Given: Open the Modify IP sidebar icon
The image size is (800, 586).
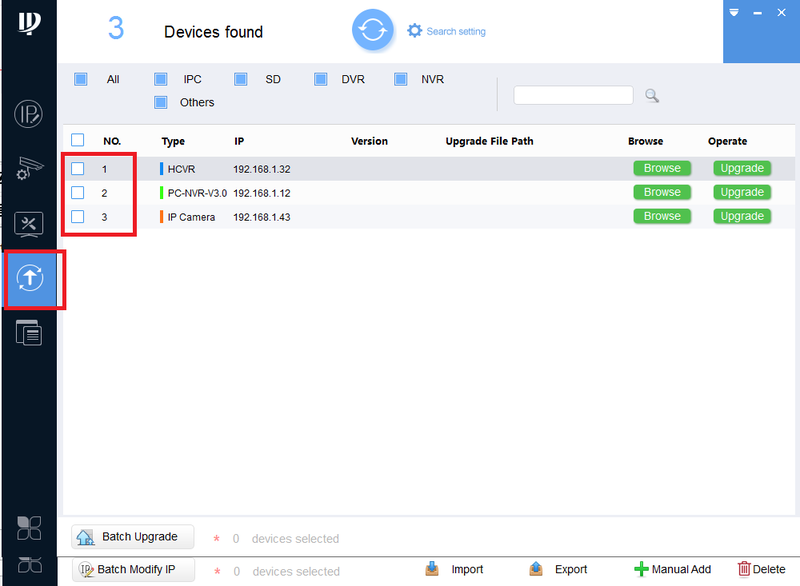Looking at the screenshot, I should (29, 114).
